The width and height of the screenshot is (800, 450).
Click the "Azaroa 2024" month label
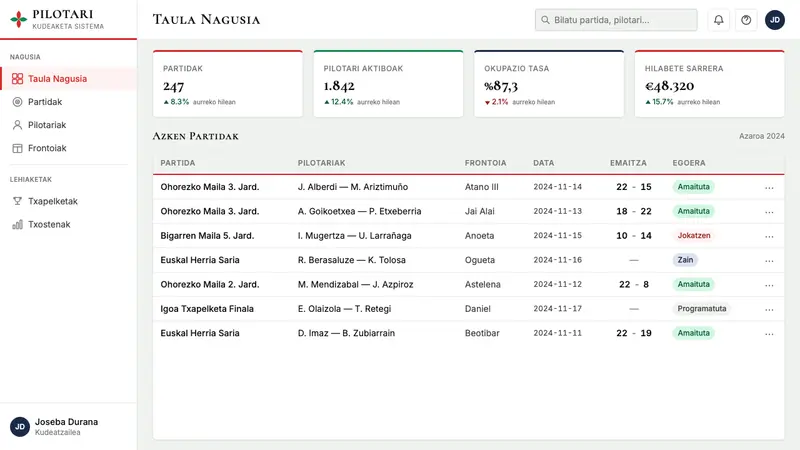[x=762, y=136]
